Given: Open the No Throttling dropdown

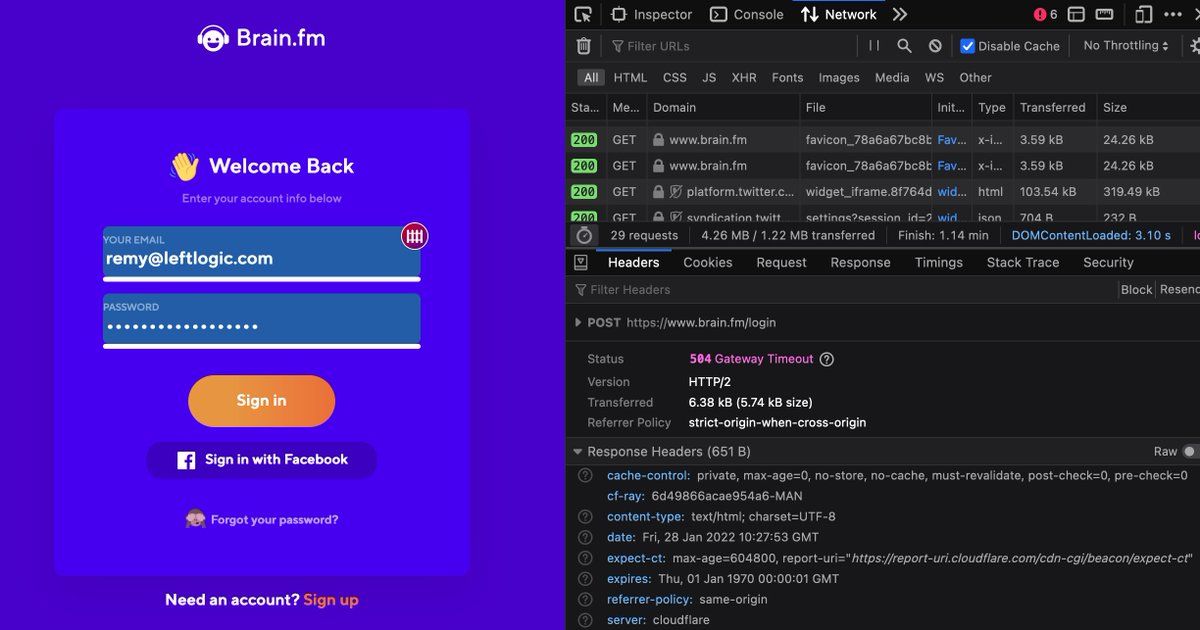Looking at the screenshot, I should click(1126, 46).
